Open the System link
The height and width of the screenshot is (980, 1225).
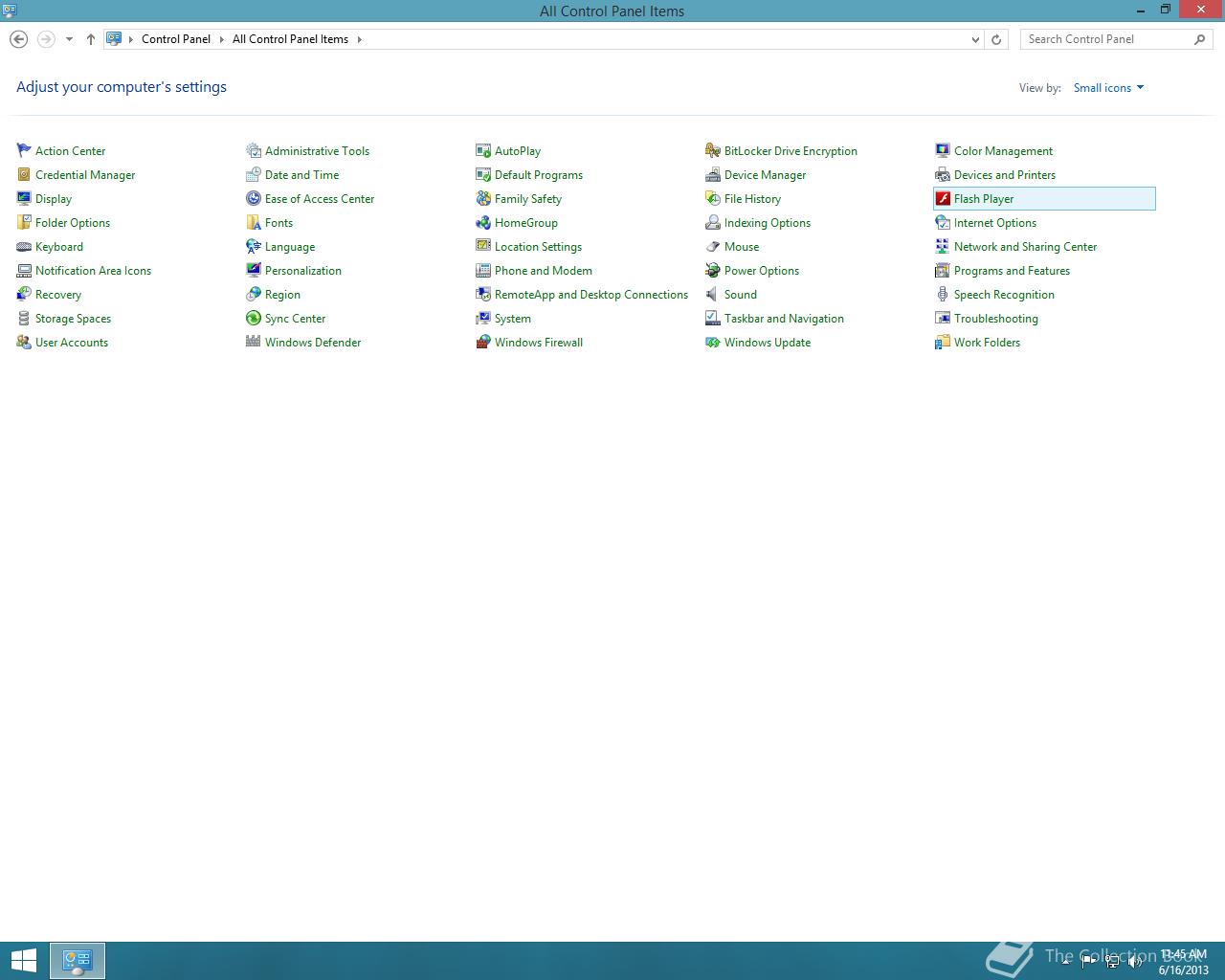513,318
